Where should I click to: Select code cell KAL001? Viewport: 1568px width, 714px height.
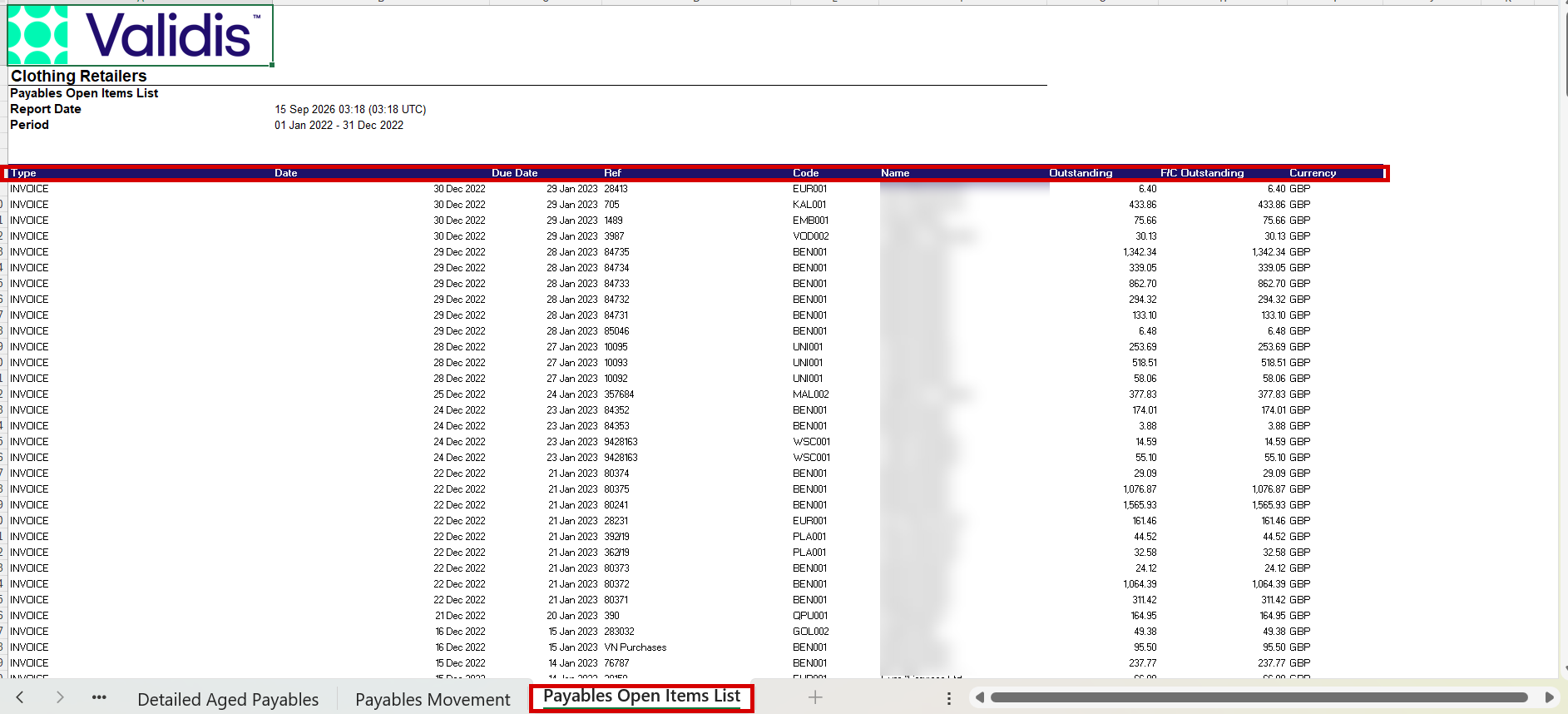(x=809, y=205)
